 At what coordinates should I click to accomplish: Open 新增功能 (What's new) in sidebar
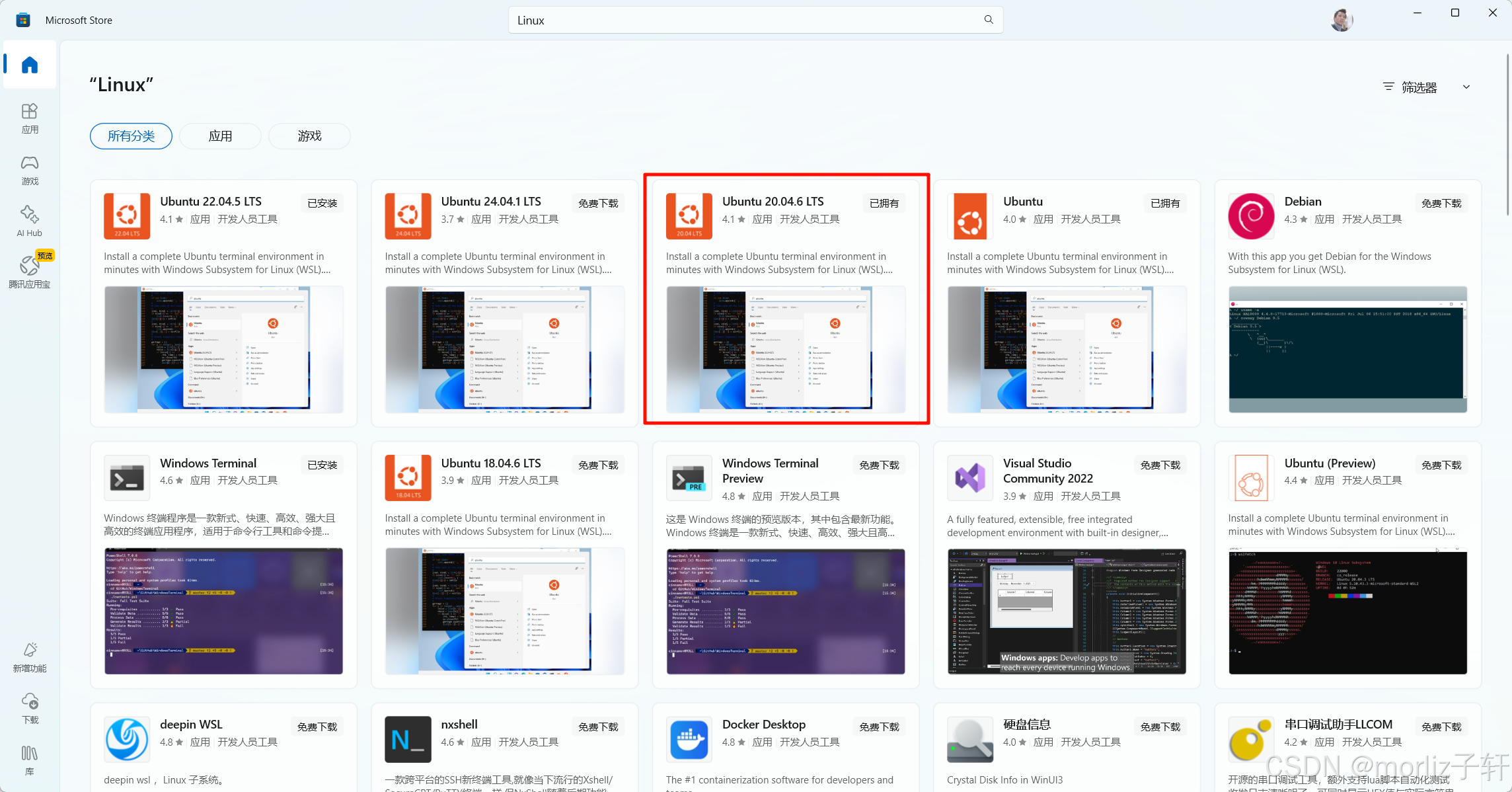[30, 657]
